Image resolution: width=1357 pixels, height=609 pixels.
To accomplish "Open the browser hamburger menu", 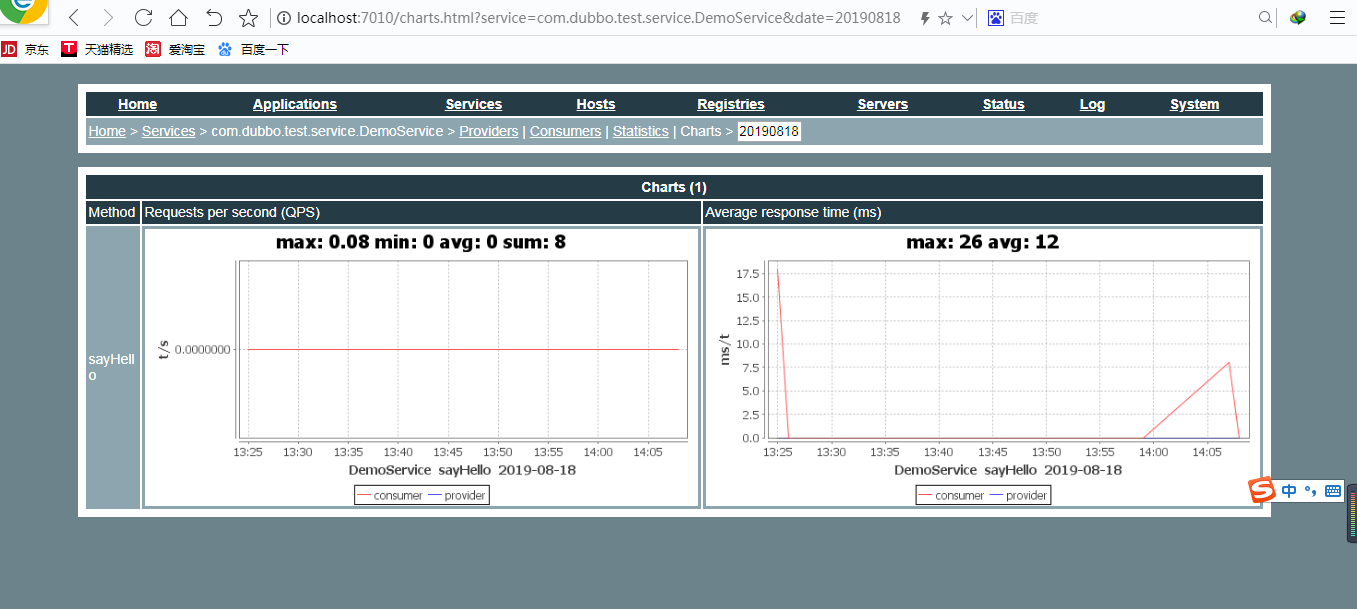I will click(1337, 18).
